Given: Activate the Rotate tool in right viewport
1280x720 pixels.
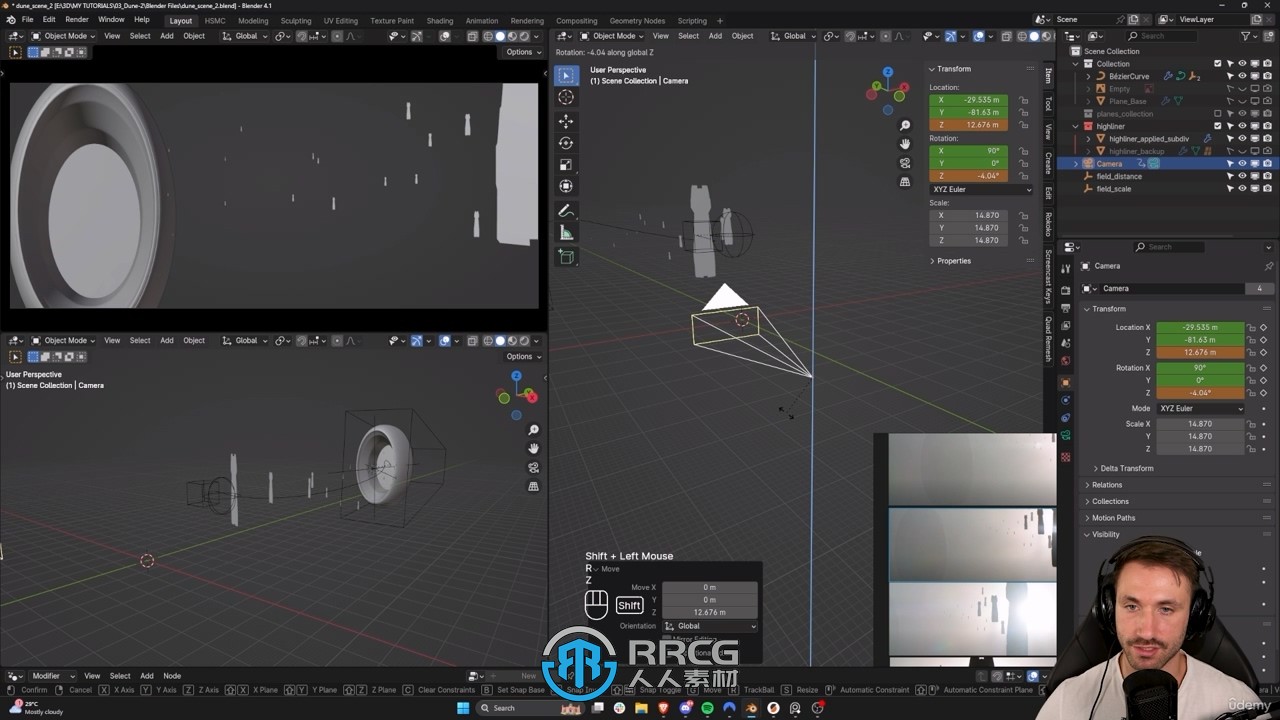Looking at the screenshot, I should [x=566, y=143].
